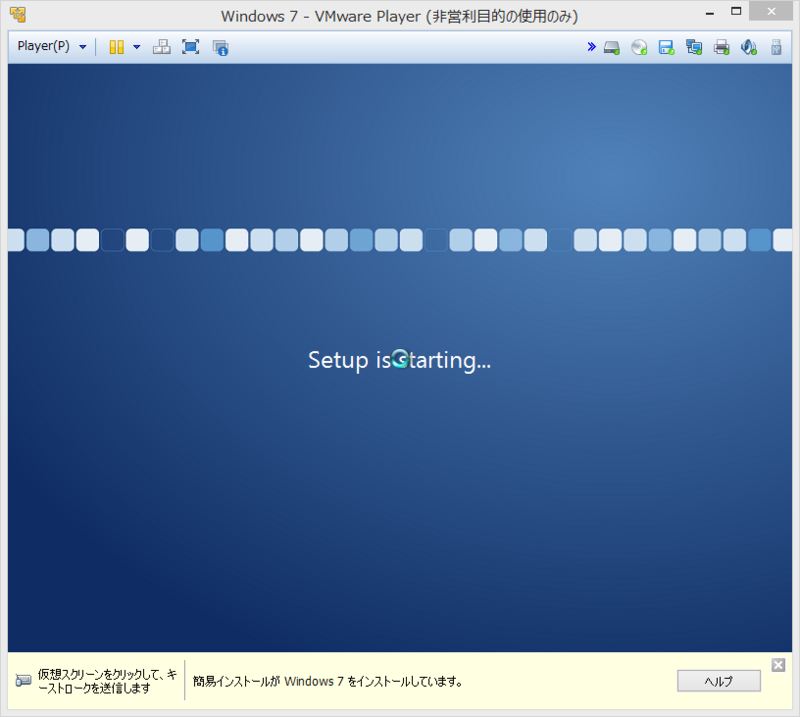Open the Player(P) menu

[51, 46]
